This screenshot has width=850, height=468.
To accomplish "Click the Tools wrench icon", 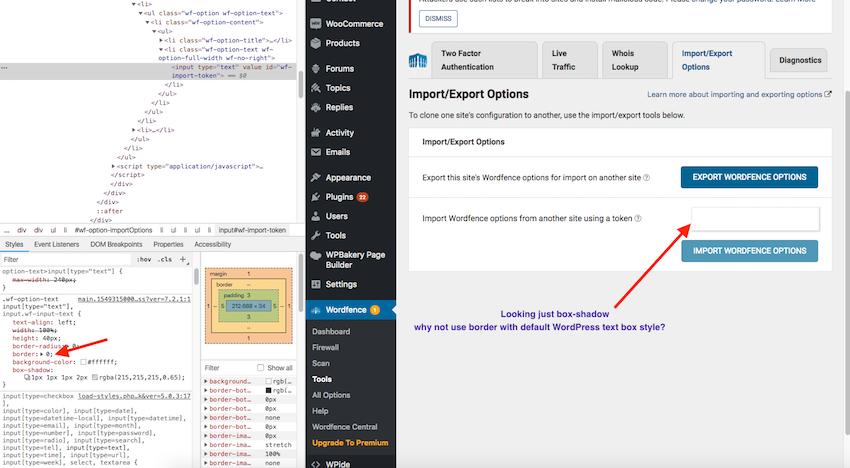I will pos(316,235).
